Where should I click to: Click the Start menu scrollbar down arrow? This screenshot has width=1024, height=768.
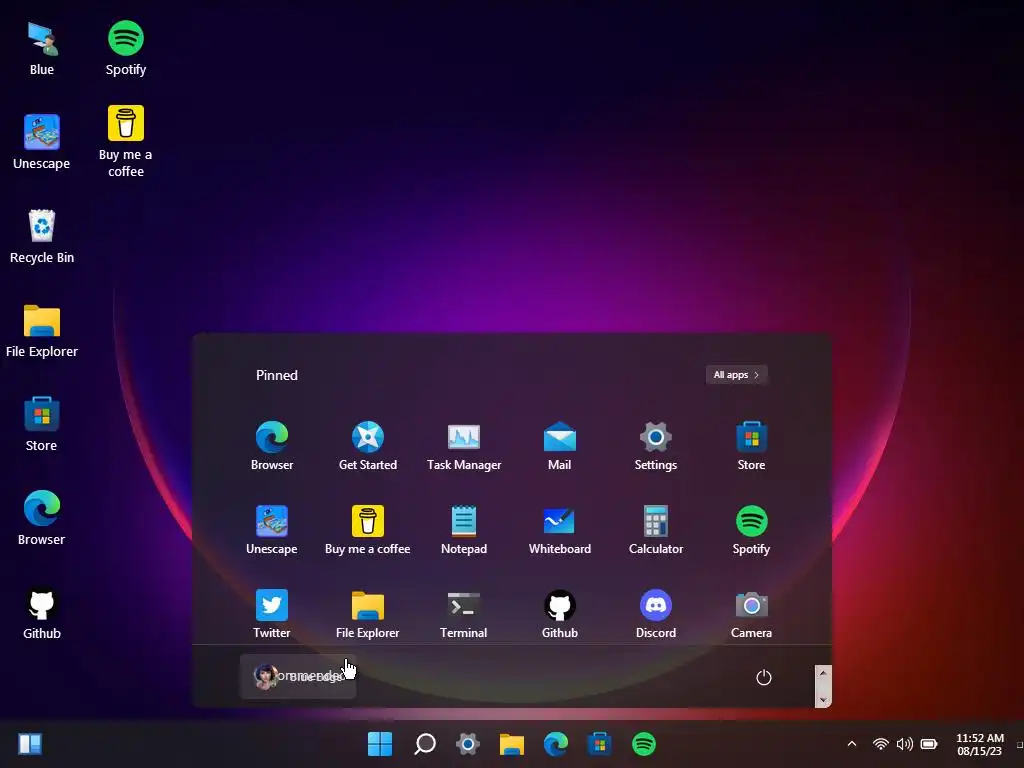point(823,700)
